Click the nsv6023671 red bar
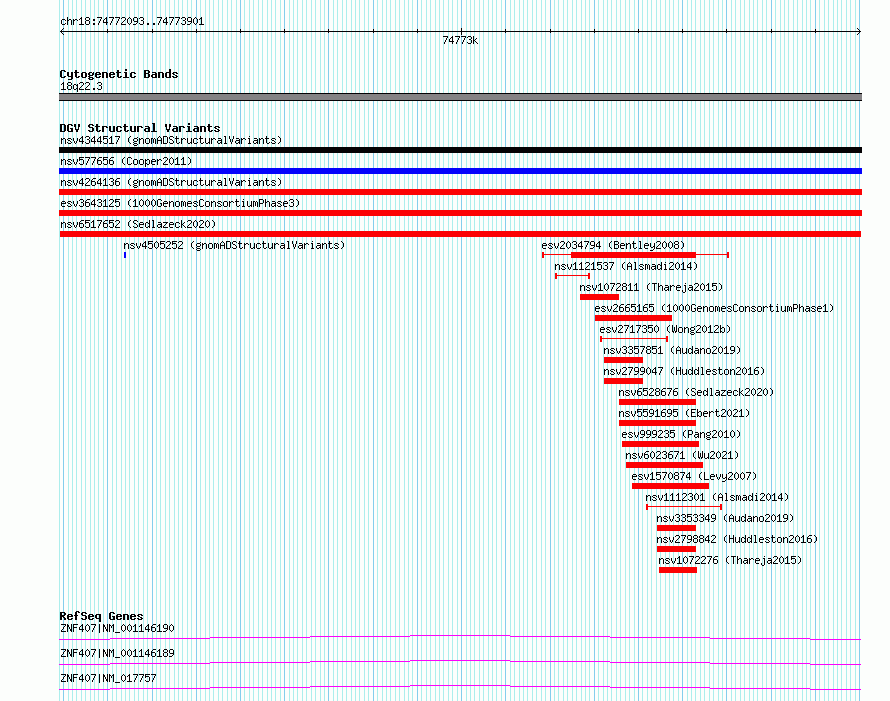This screenshot has width=890, height=701. tap(664, 465)
